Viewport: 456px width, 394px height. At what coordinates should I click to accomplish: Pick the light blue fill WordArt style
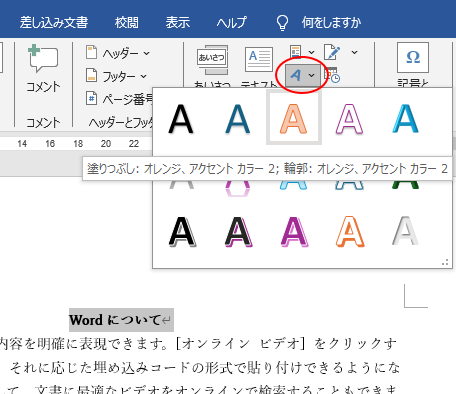pyautogui.click(x=405, y=119)
